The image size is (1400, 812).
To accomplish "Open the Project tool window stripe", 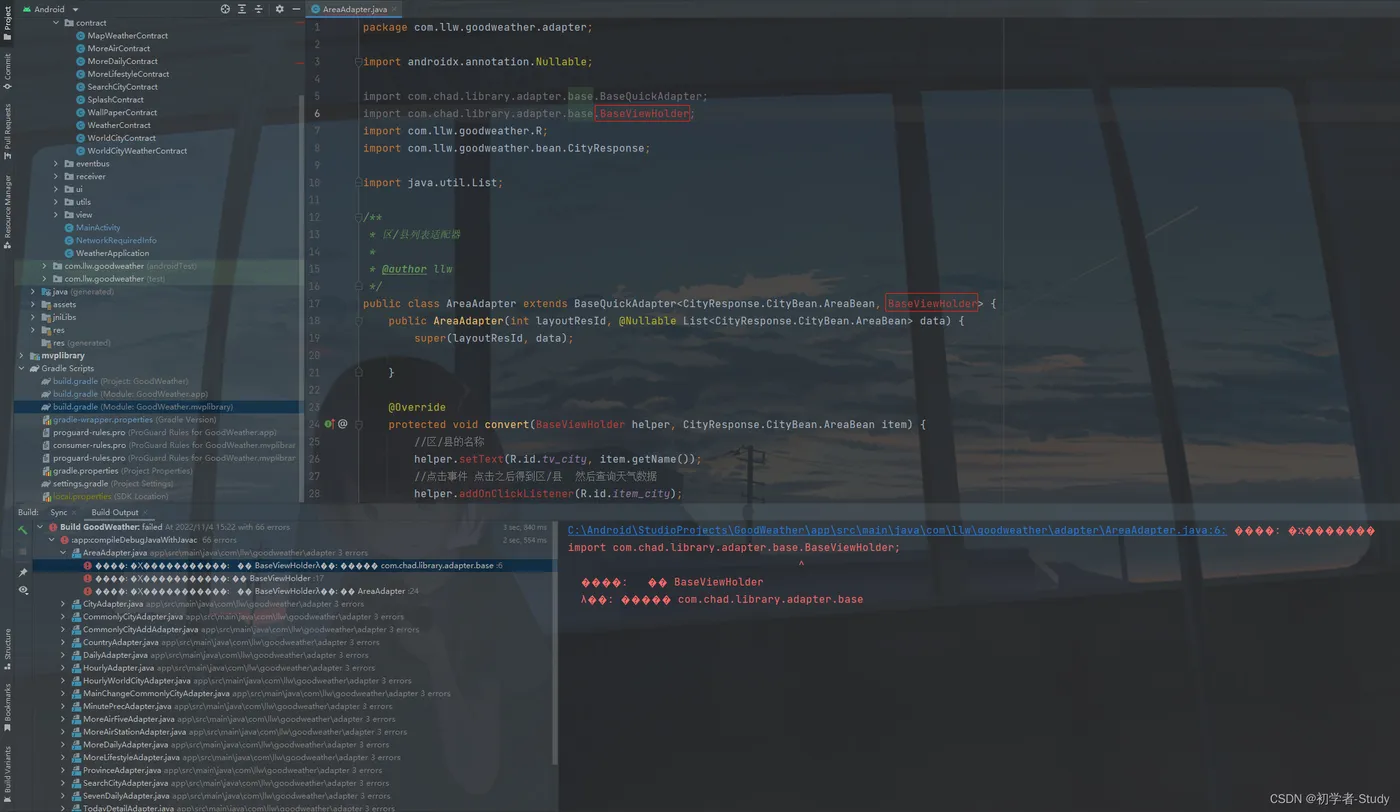I will coord(8,22).
